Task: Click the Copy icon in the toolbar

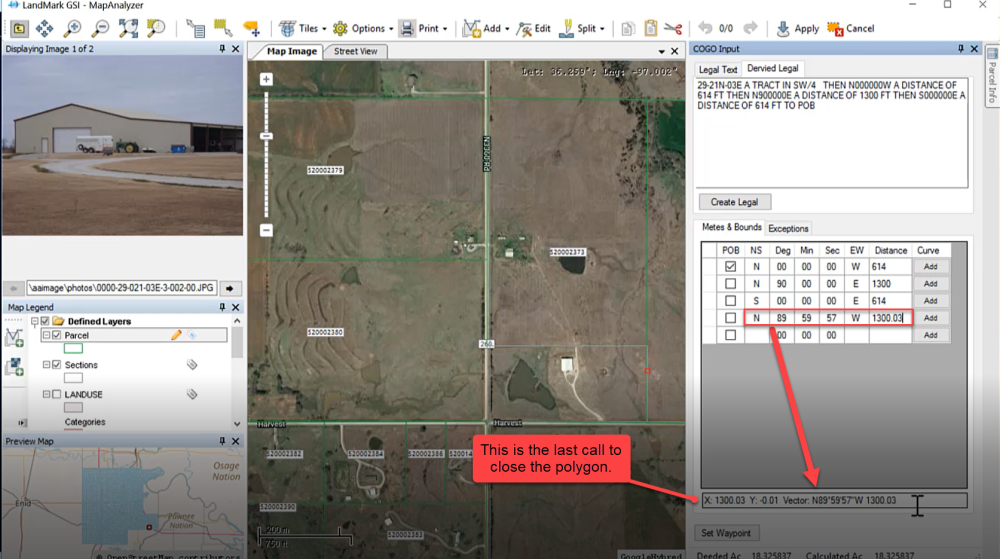Action: tap(628, 29)
